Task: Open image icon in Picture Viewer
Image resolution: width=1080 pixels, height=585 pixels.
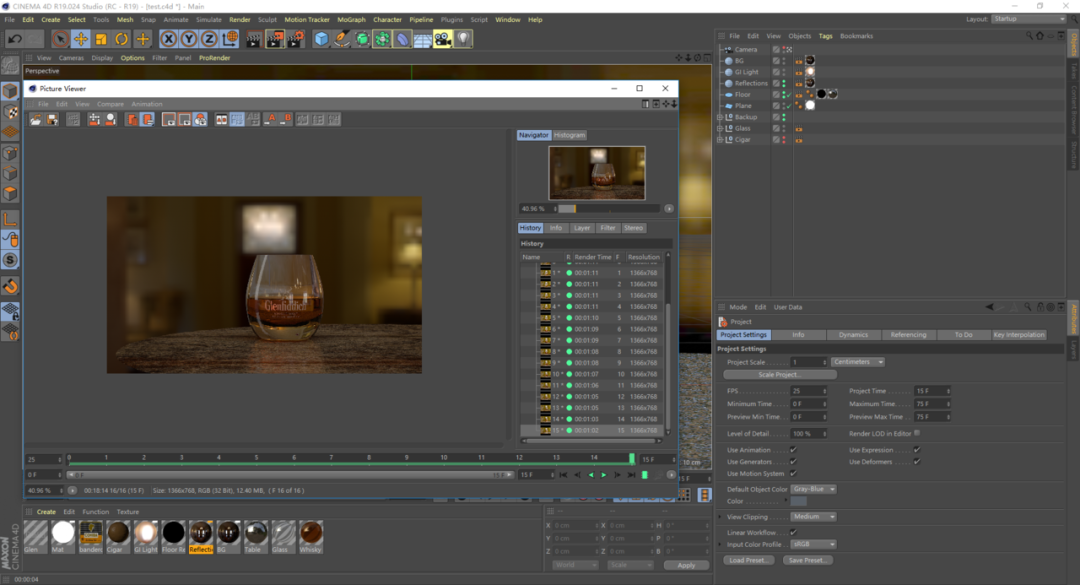Action: pyautogui.click(x=35, y=120)
